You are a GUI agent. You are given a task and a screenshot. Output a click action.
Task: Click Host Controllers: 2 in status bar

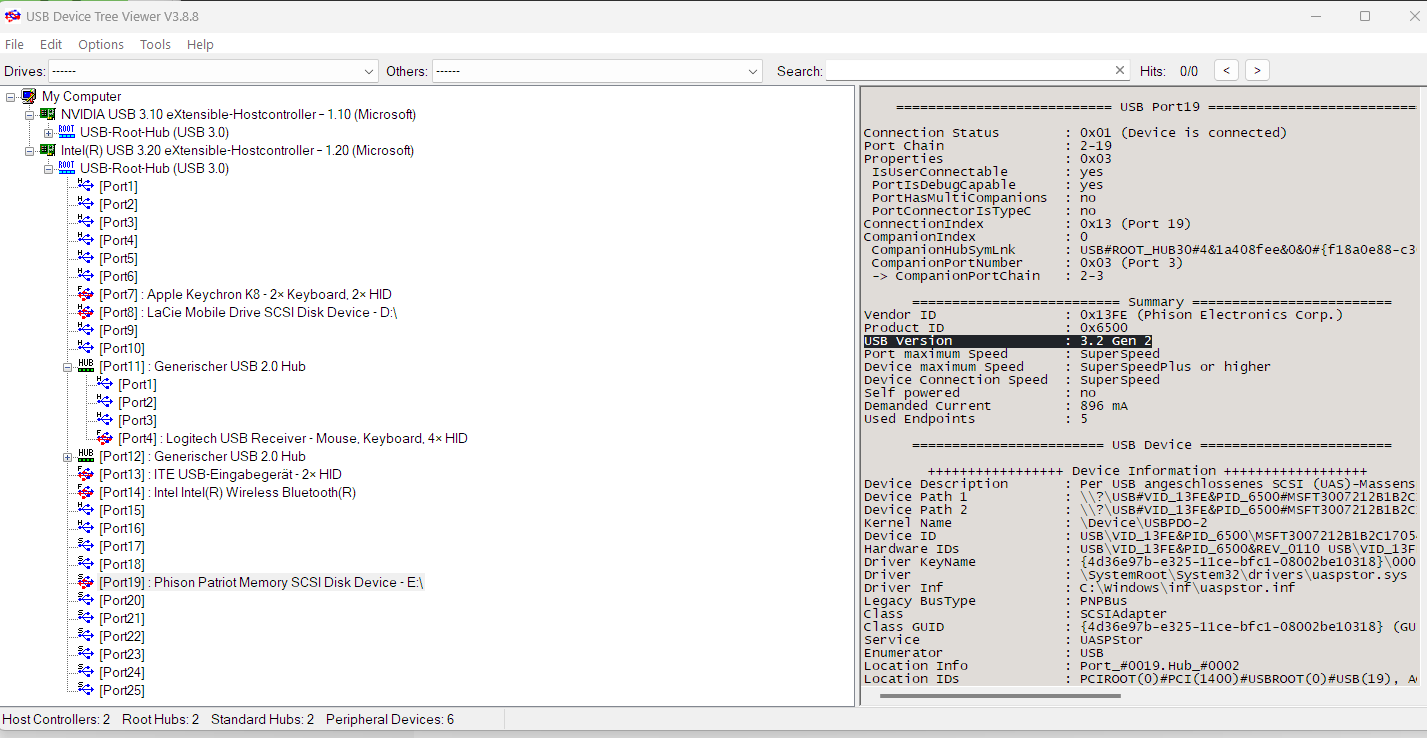tap(57, 720)
